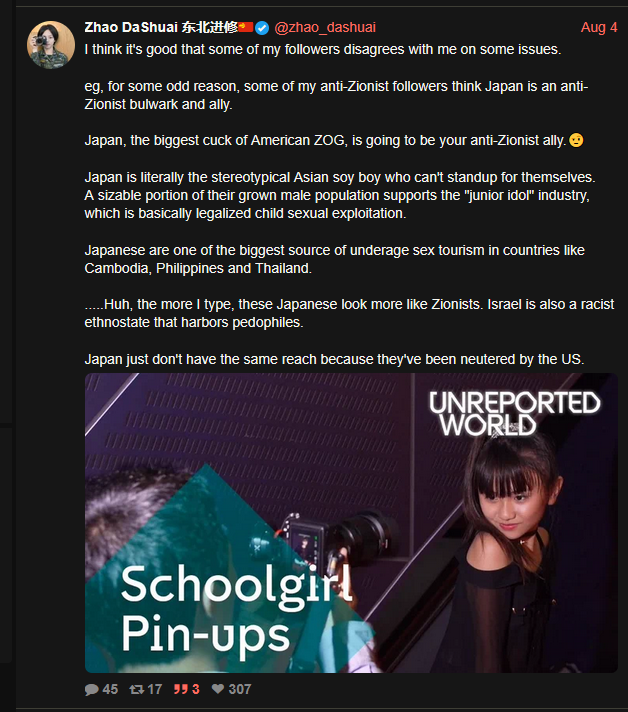The width and height of the screenshot is (628, 712).
Task: Open the Aug 4 tweet date permalink
Action: click(x=599, y=27)
